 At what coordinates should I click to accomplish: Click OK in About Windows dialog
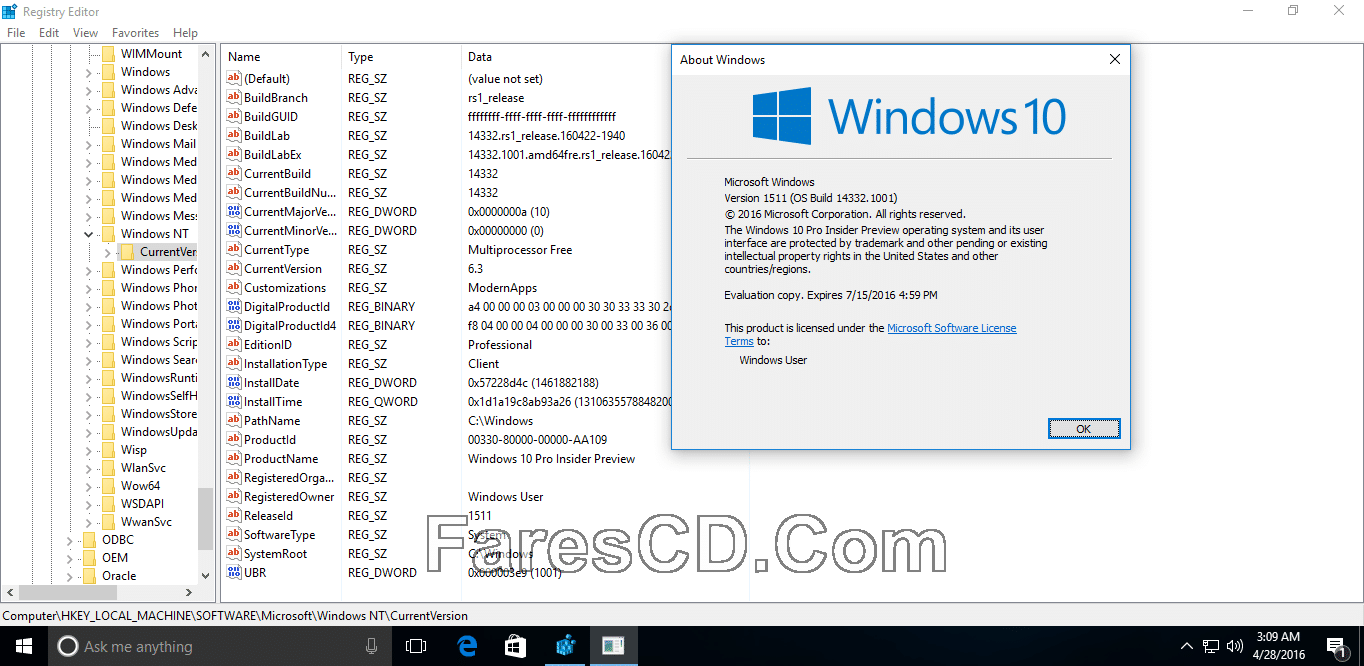[x=1083, y=429]
